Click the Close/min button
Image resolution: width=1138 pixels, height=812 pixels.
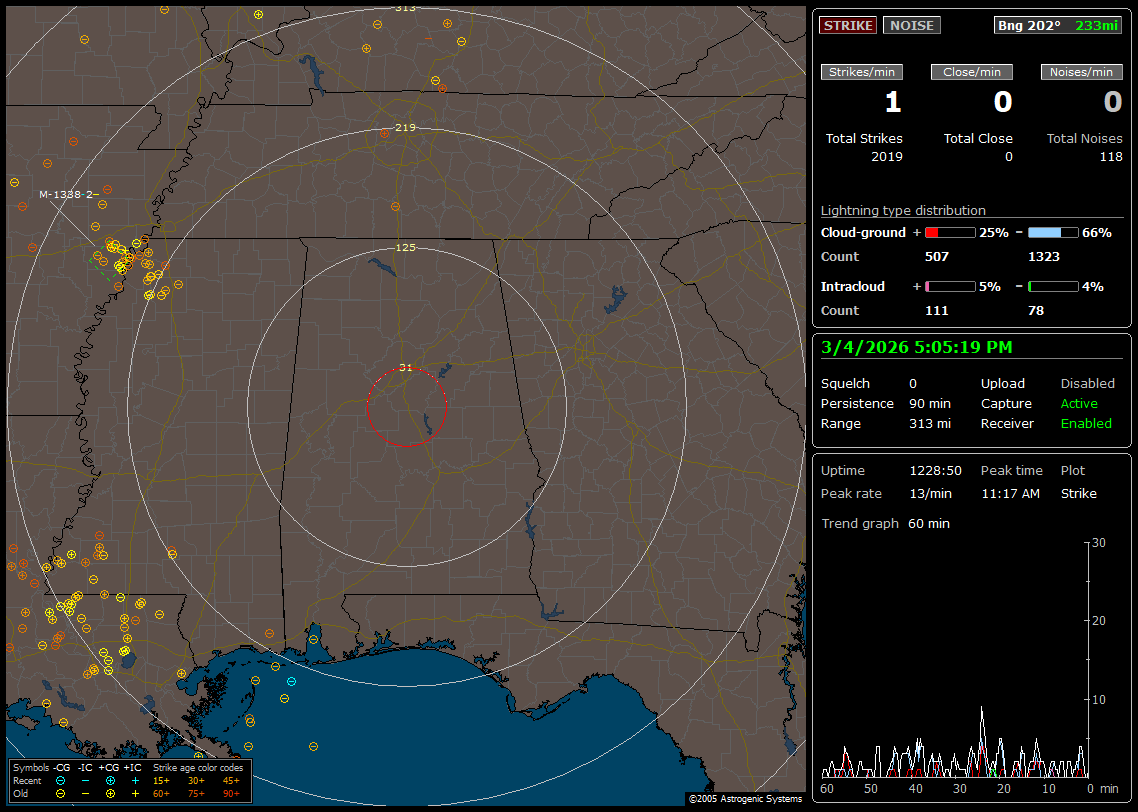click(972, 72)
